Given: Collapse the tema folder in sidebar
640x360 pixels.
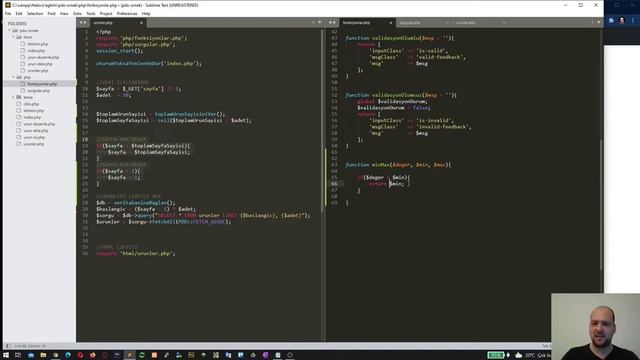Looking at the screenshot, I should tap(13, 97).
